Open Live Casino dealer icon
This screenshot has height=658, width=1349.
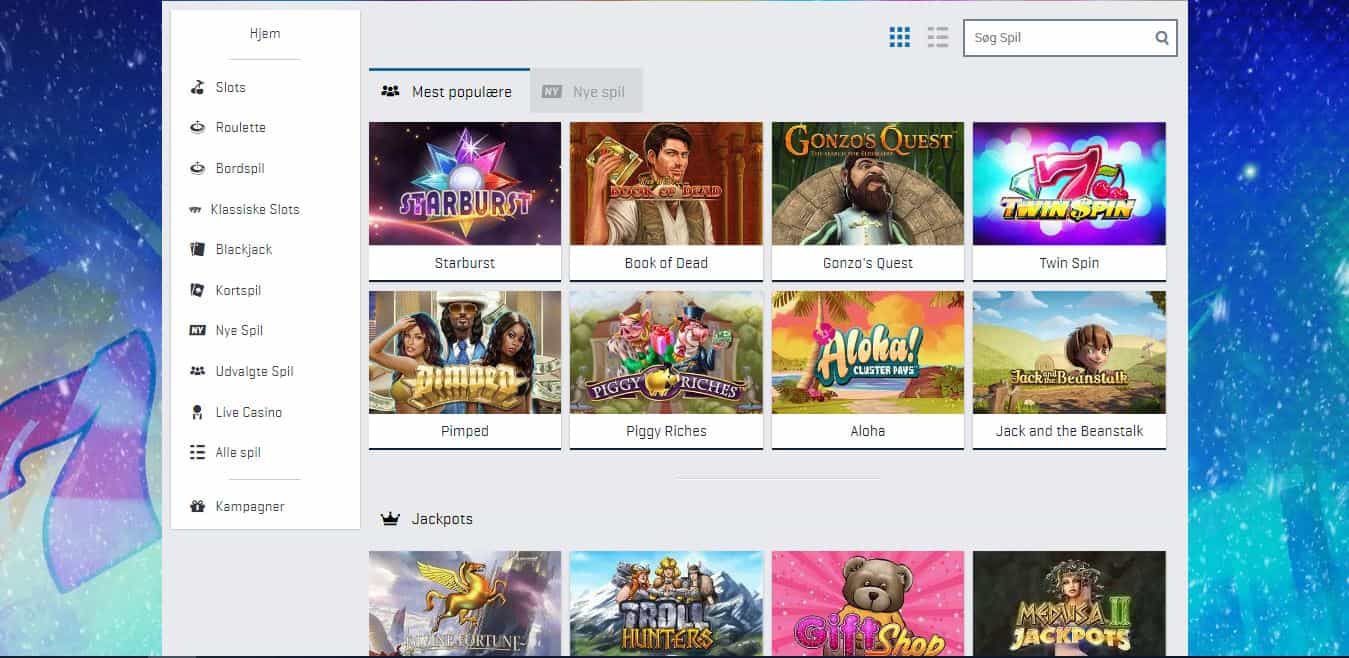tap(197, 412)
